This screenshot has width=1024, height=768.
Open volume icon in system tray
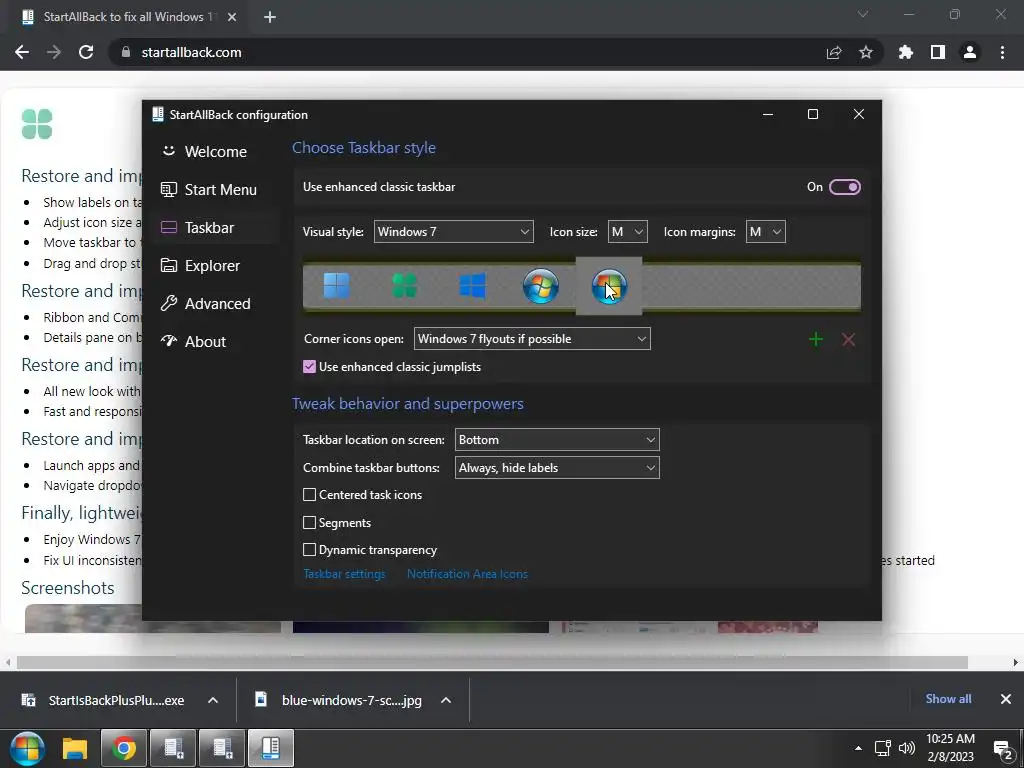pyautogui.click(x=906, y=748)
